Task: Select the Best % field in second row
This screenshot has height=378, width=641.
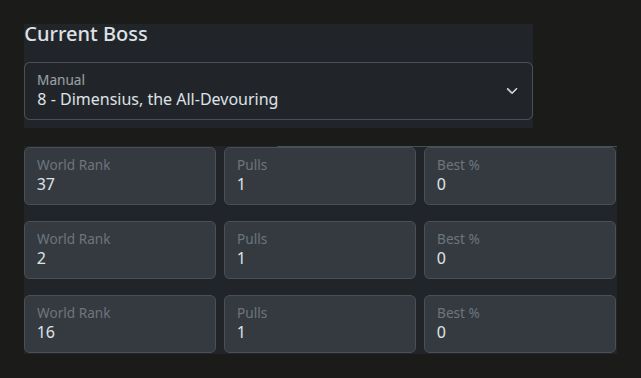Action: 520,250
